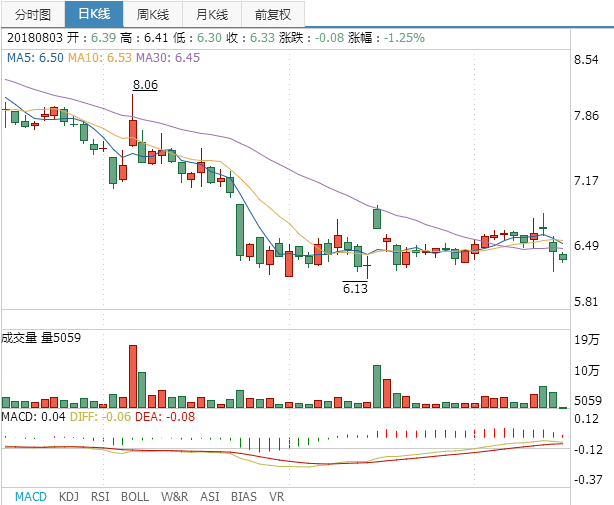Image resolution: width=614 pixels, height=505 pixels.
Task: Select the BOLL indicator
Action: [135, 497]
